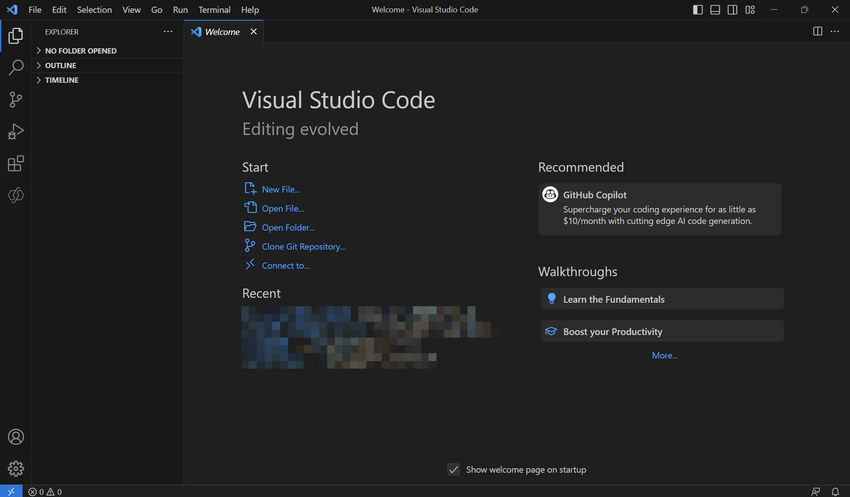Image resolution: width=850 pixels, height=497 pixels.
Task: Open the Accounts menu icon
Action: click(15, 437)
